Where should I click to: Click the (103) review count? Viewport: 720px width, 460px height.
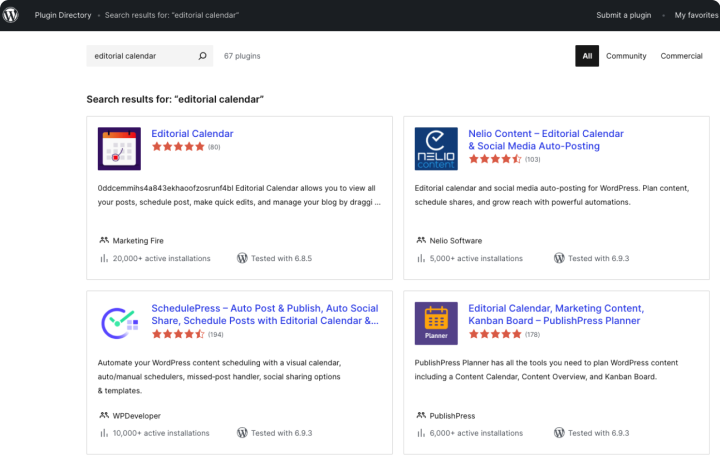[533, 159]
